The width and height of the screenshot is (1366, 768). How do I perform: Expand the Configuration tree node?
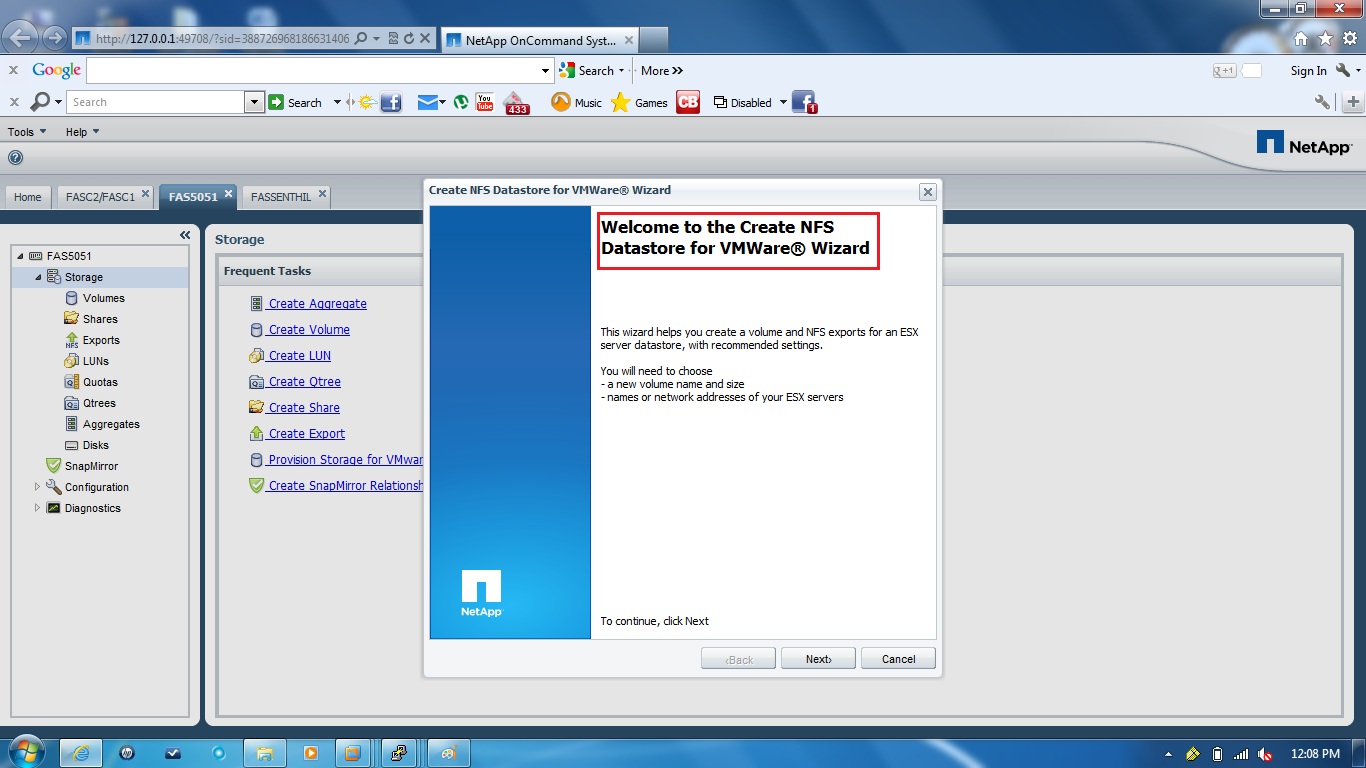pyautogui.click(x=38, y=487)
